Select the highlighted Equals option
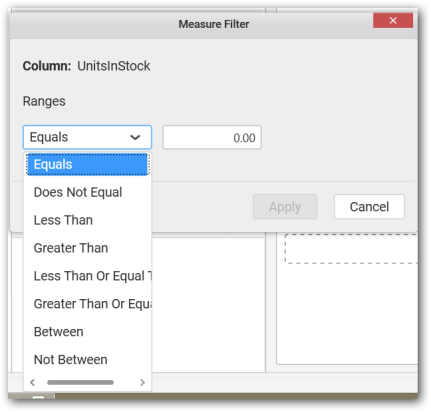The width and height of the screenshot is (431, 412). point(87,164)
